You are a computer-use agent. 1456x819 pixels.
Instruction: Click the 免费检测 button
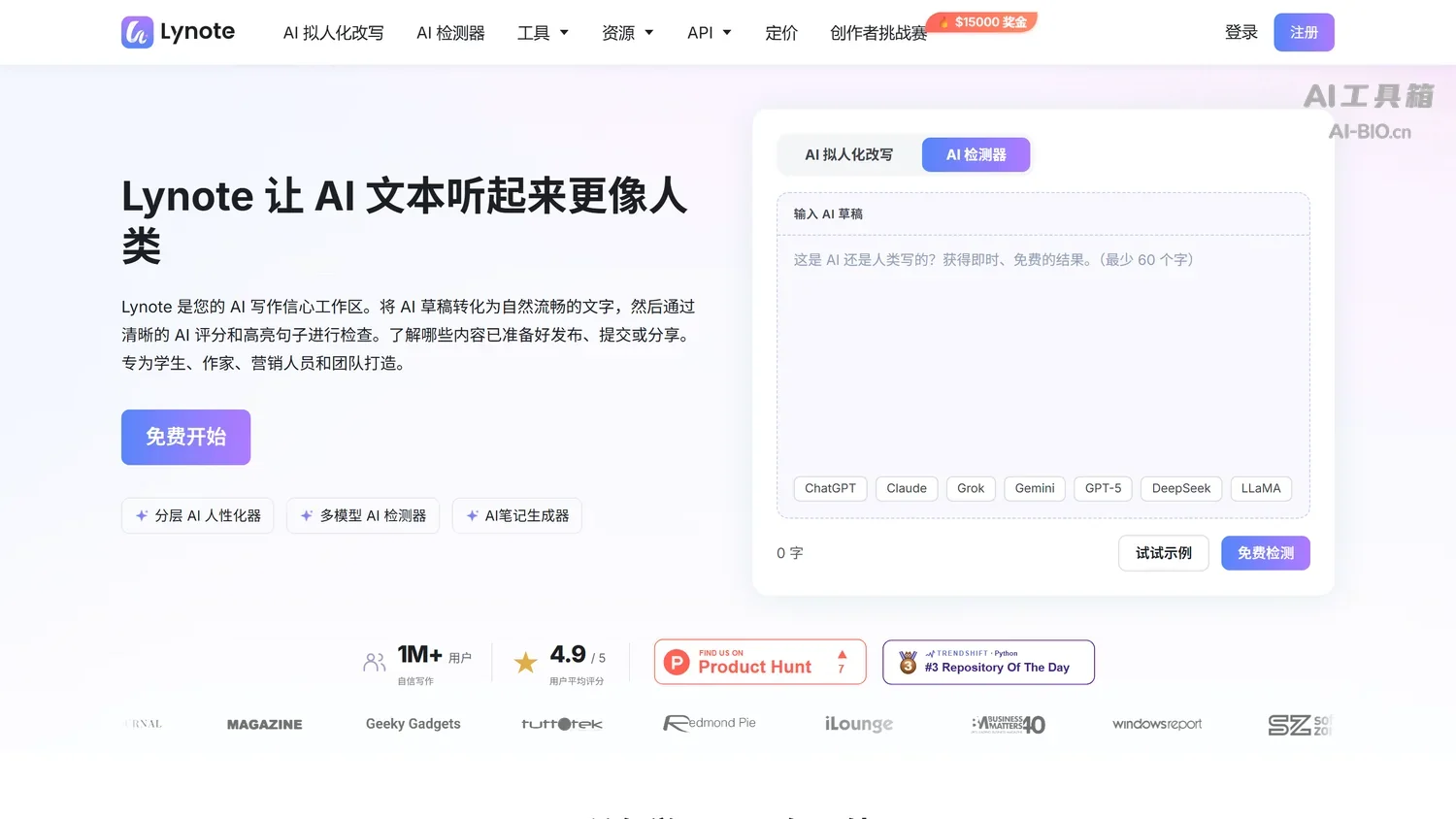[x=1266, y=553]
